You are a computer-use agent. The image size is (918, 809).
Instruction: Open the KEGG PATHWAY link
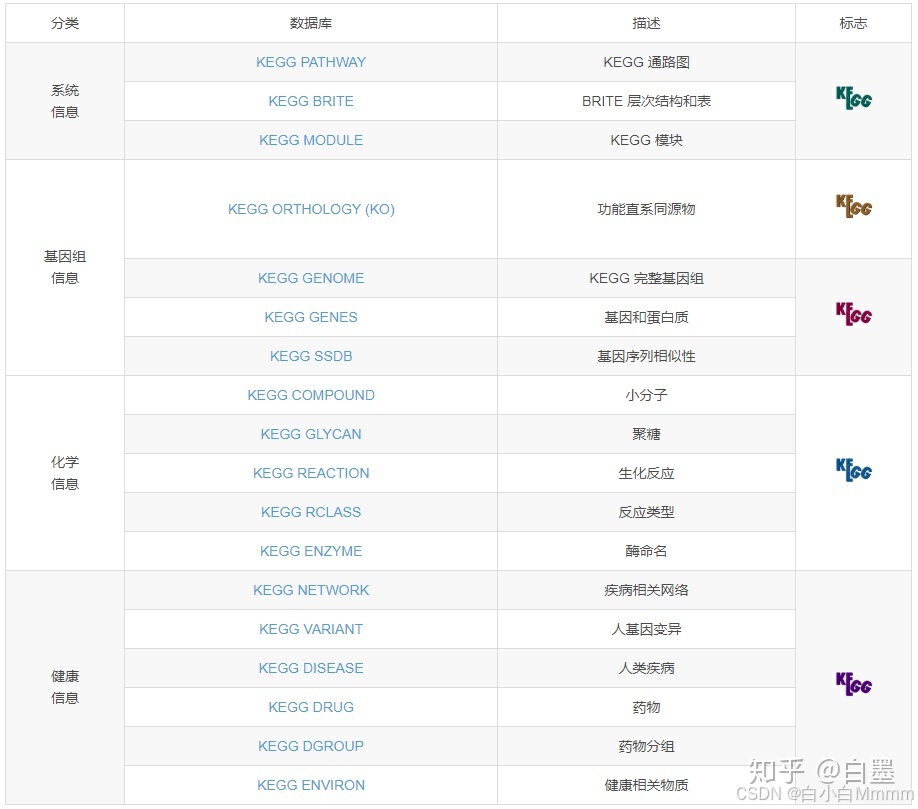coord(311,62)
